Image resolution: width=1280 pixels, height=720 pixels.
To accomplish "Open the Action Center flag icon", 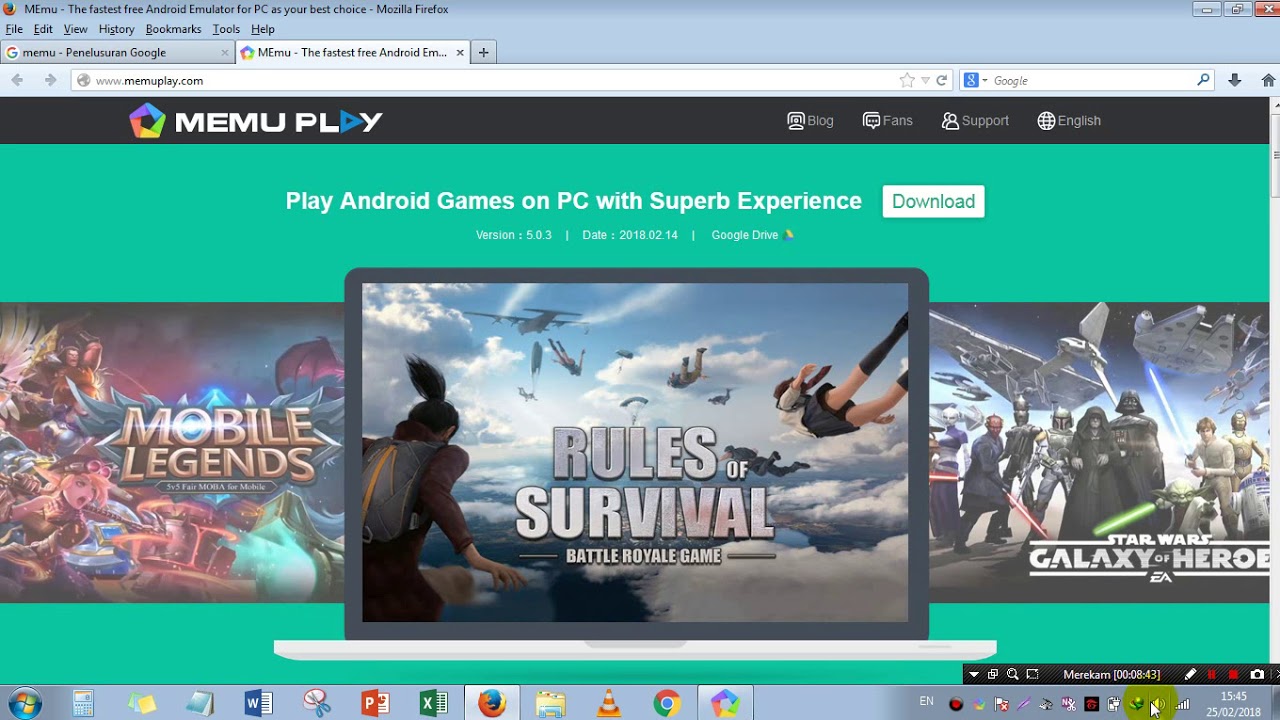I will 1001,704.
